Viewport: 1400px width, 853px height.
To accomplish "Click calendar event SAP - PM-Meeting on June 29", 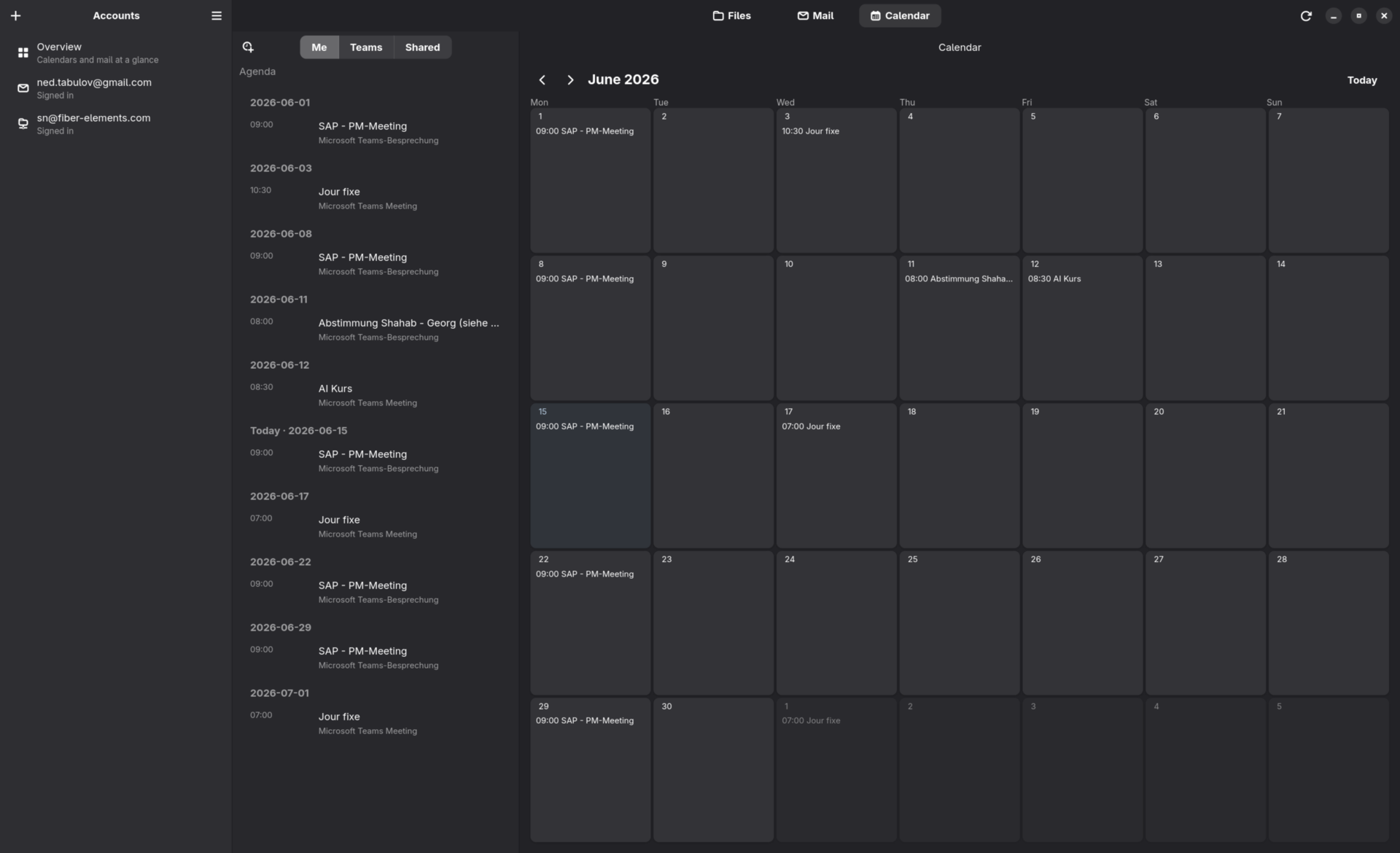I will click(585, 720).
